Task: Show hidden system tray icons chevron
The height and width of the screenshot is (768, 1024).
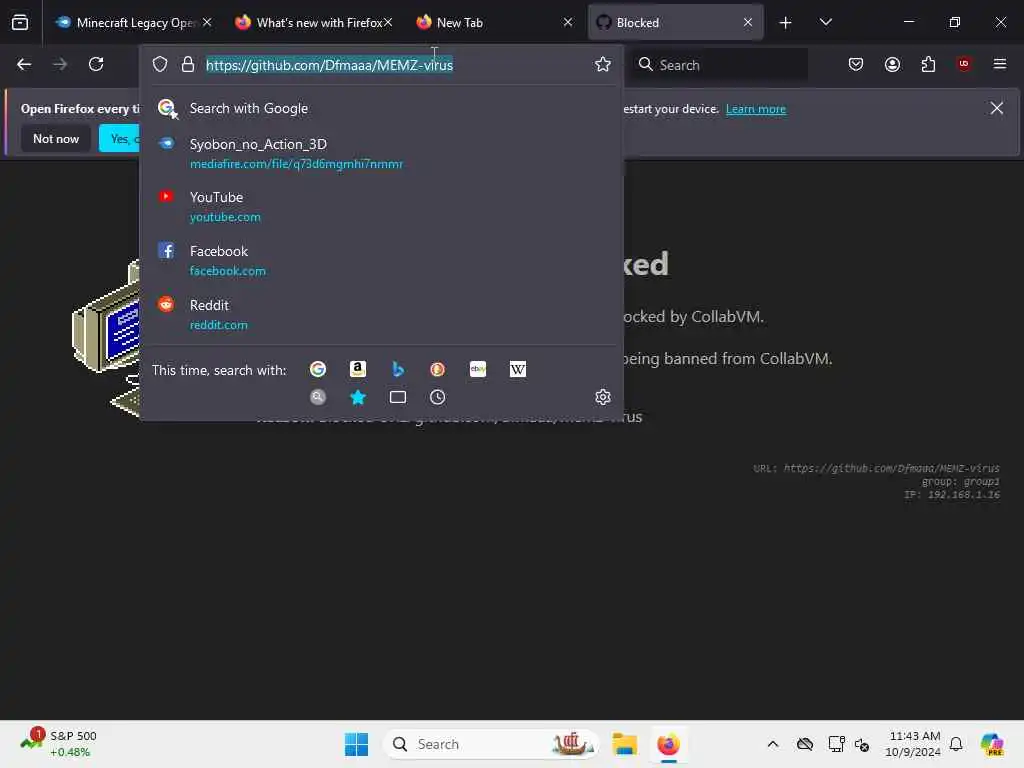Action: point(773,744)
